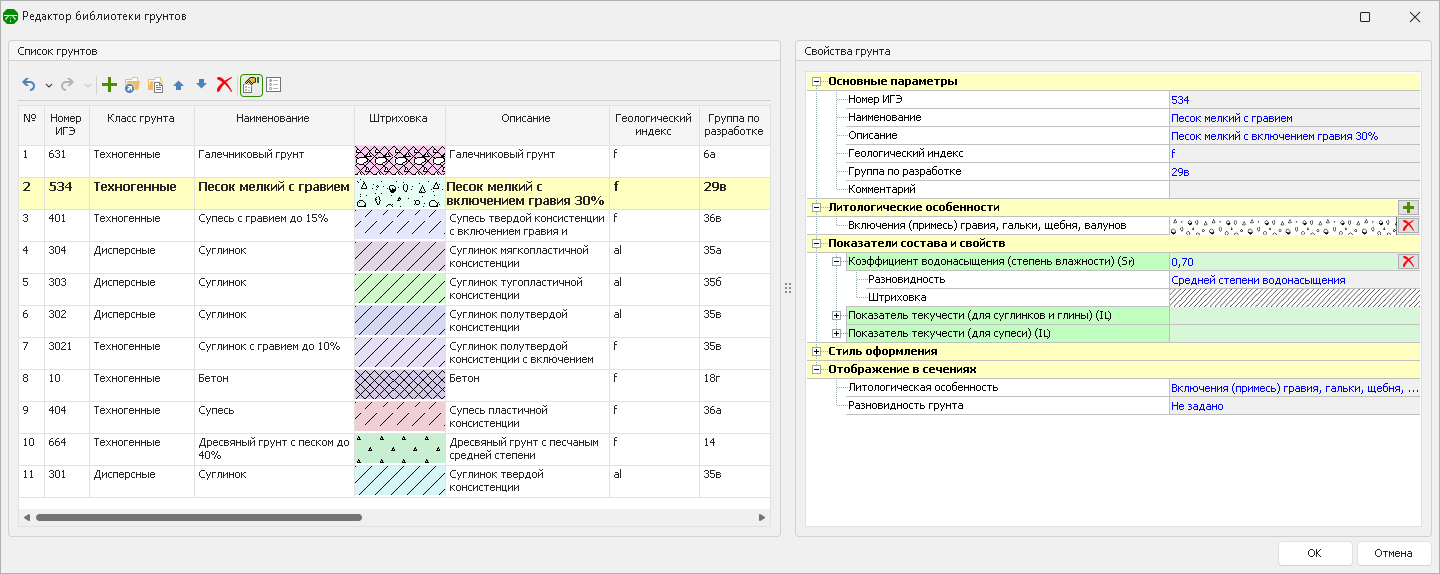
Task: Click group value 18г cell
Action: [x=734, y=385]
